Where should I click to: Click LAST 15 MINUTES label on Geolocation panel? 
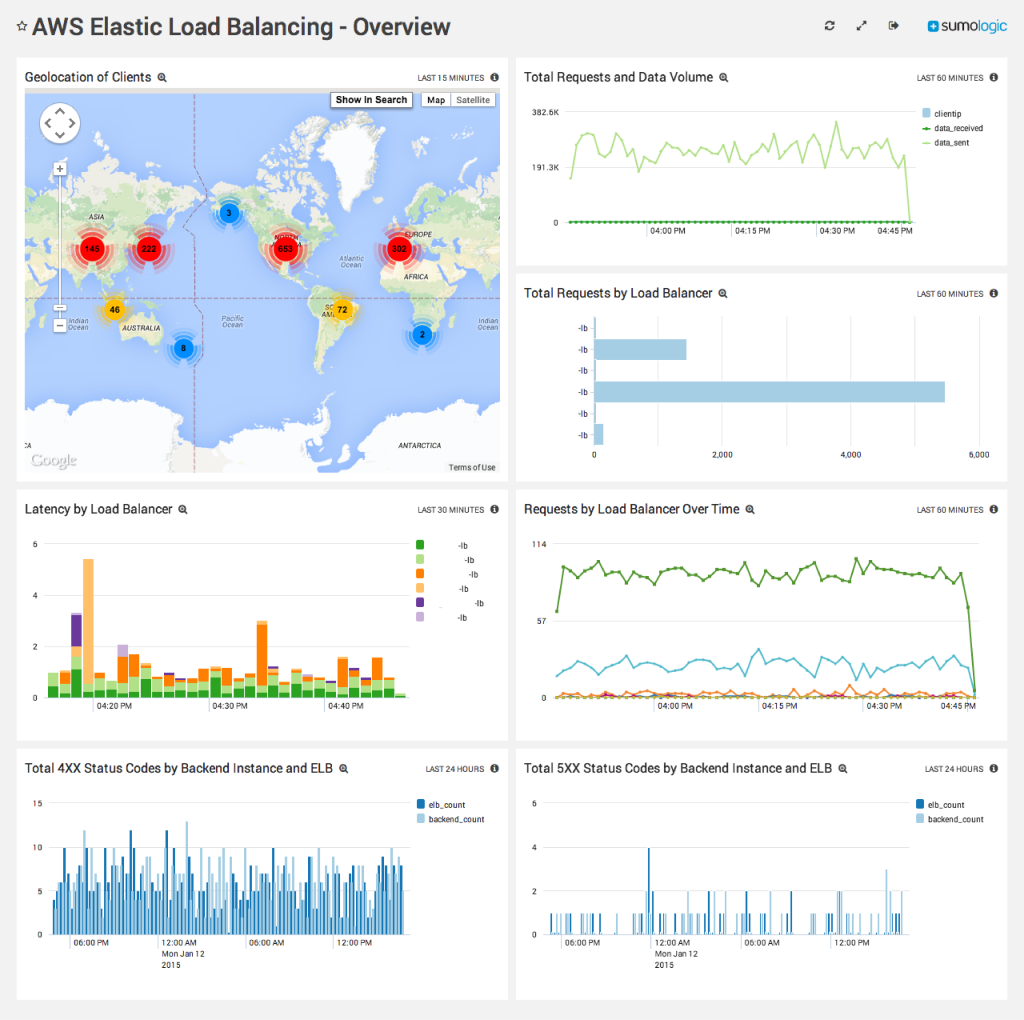point(451,78)
